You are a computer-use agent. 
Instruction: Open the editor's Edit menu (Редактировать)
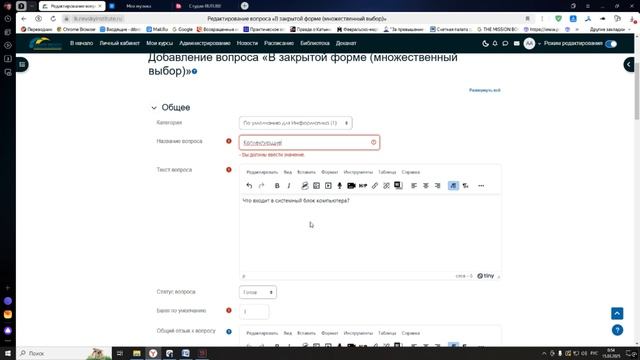262,172
